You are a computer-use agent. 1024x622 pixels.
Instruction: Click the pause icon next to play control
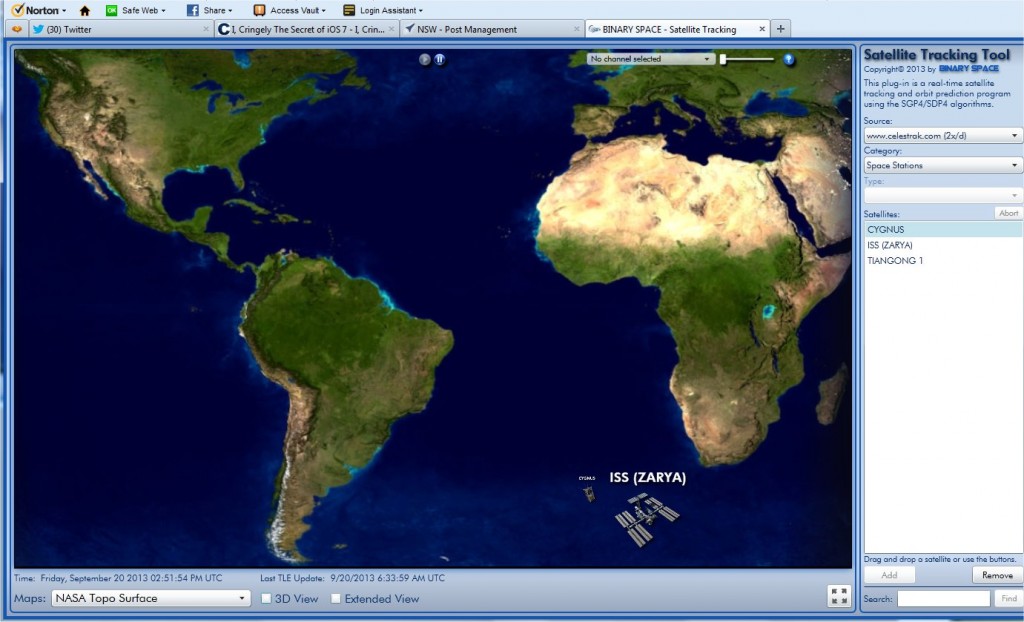tap(438, 59)
